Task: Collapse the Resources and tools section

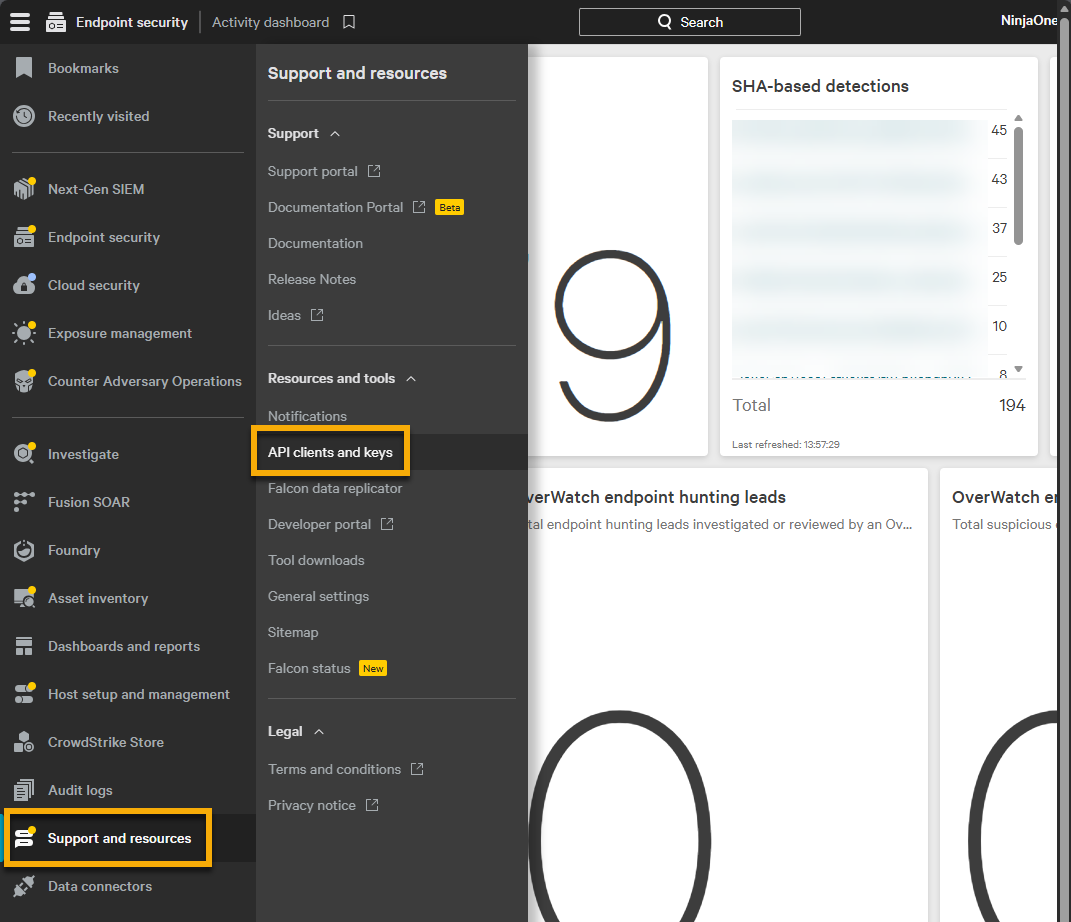Action: [x=411, y=379]
